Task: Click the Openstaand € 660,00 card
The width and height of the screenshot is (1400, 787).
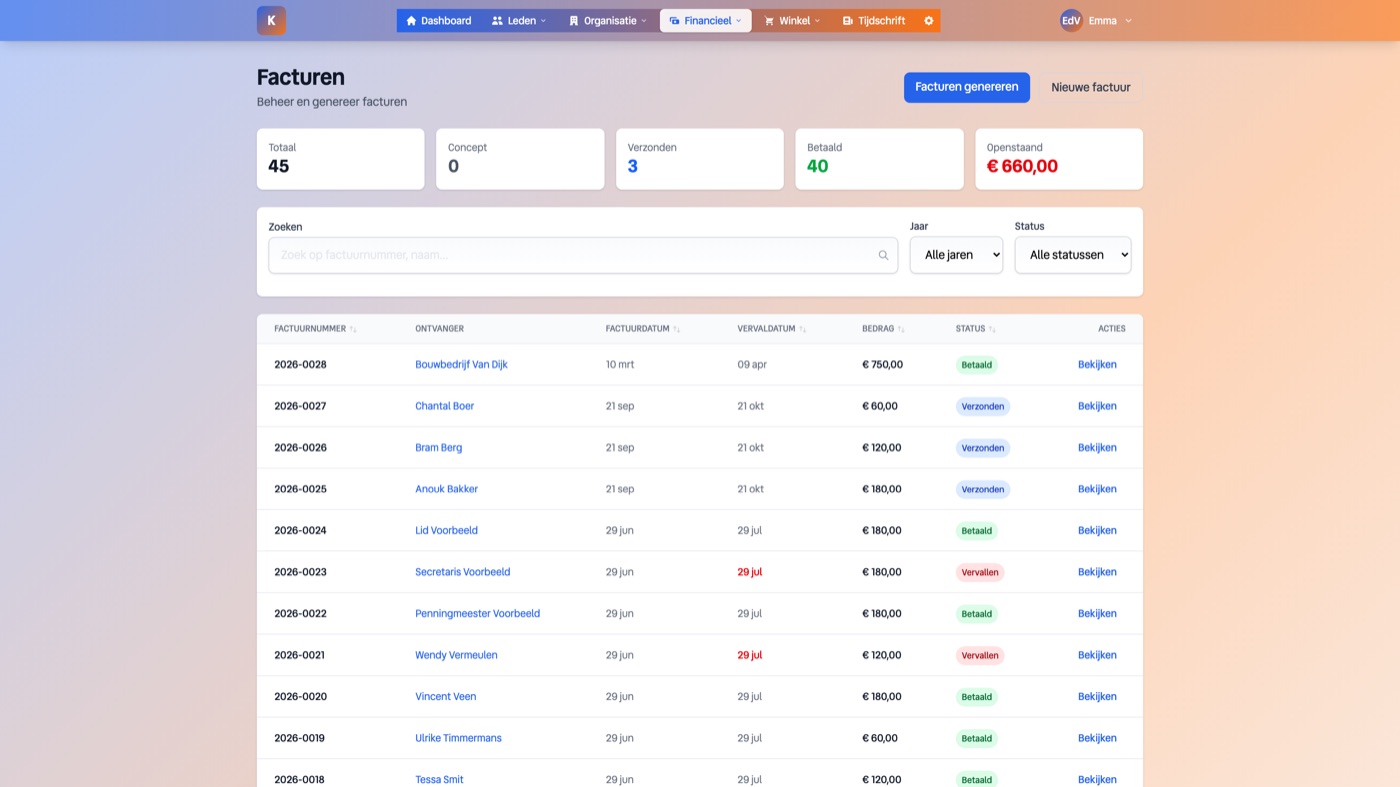Action: 1059,159
